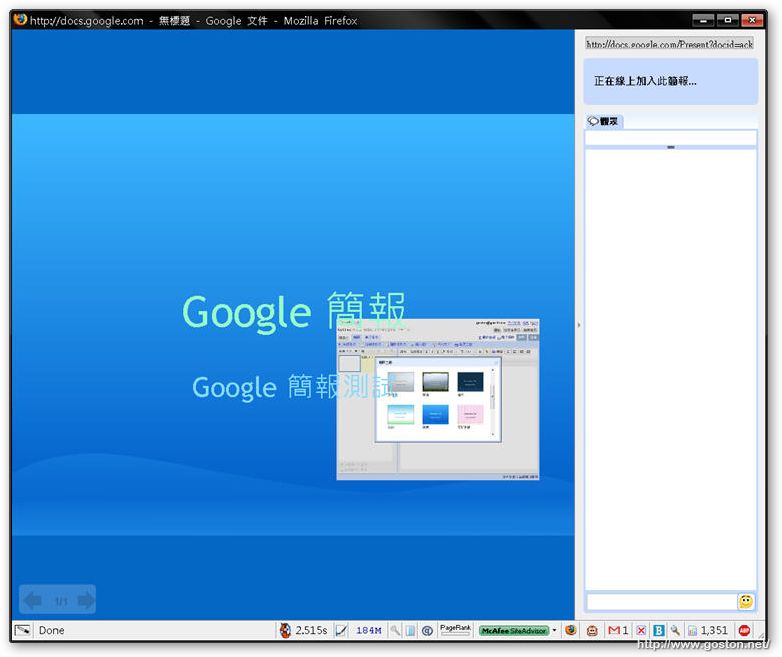Open the smiley emoticon picker
782x657 pixels.
[x=746, y=602]
